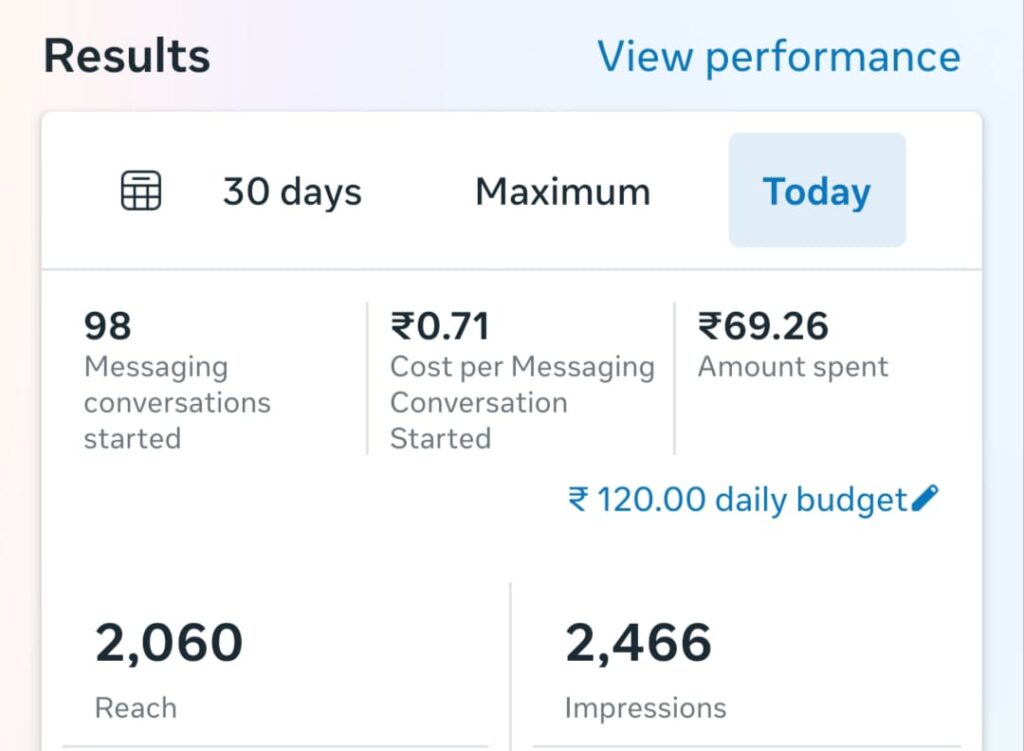This screenshot has height=751, width=1024.
Task: Open the View performance link
Action: coord(779,57)
